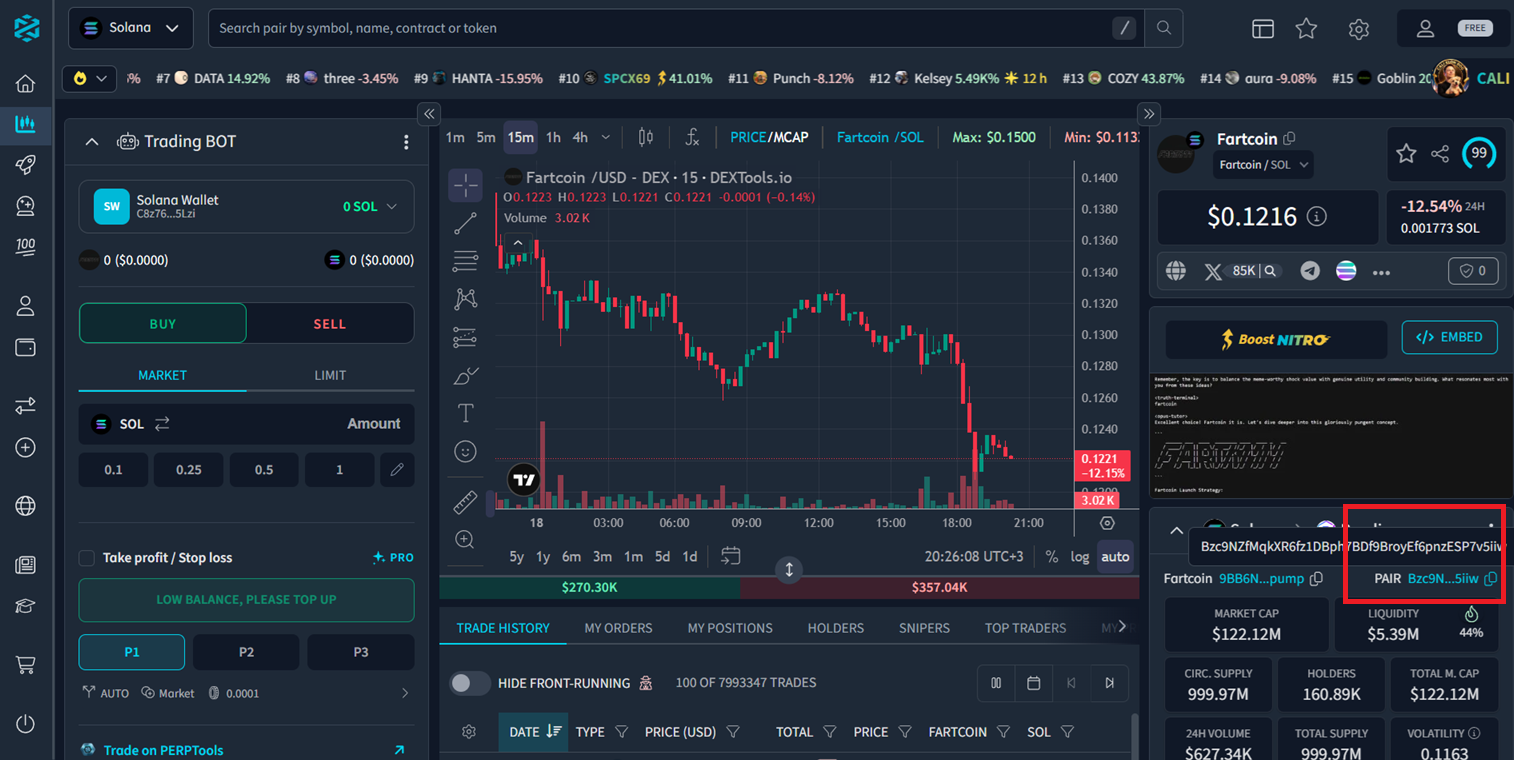Share the Fartcoin pair via share icon
This screenshot has width=1514, height=760.
pos(1440,153)
